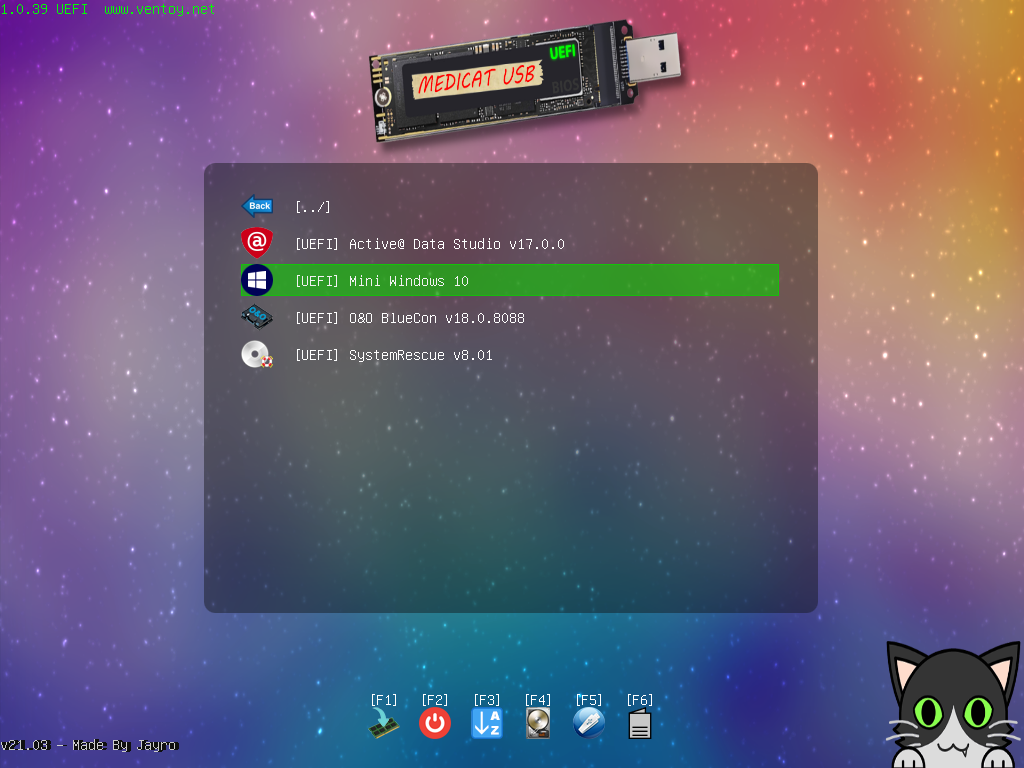Click the O&O BlueCon icon

(x=257, y=318)
